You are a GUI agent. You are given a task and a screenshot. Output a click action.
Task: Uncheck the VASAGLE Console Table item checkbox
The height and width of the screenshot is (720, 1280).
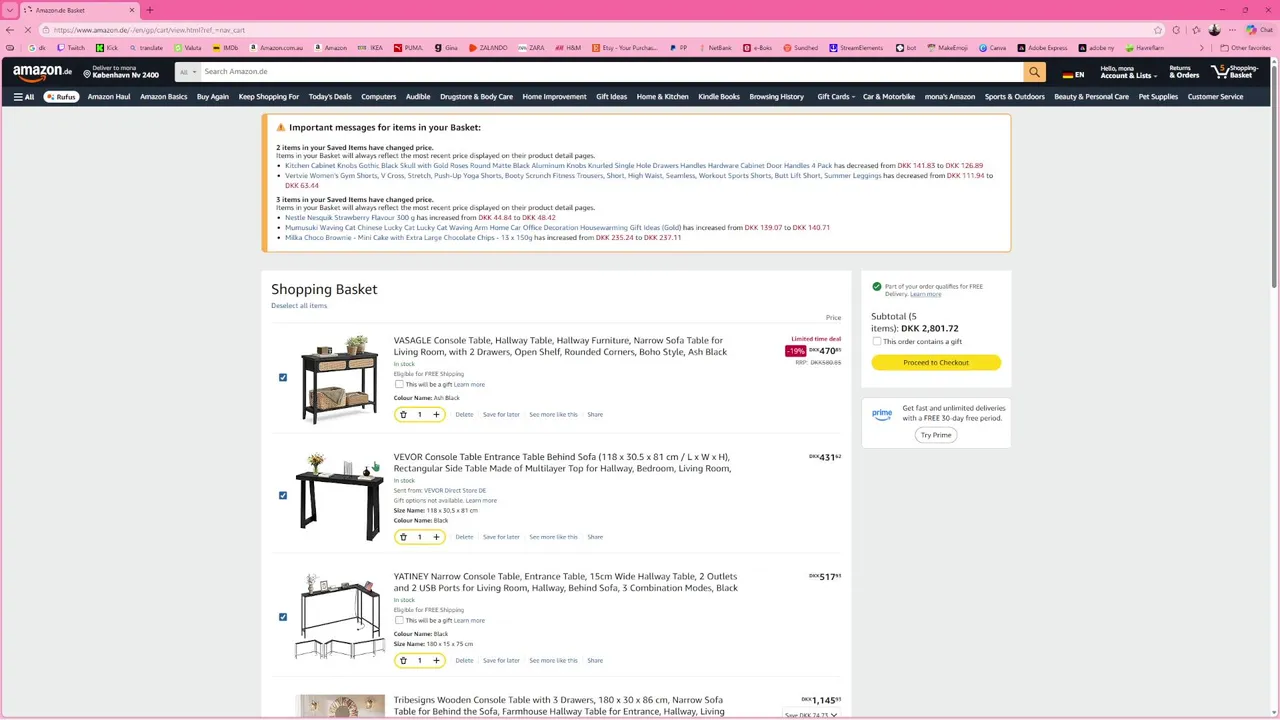(283, 378)
